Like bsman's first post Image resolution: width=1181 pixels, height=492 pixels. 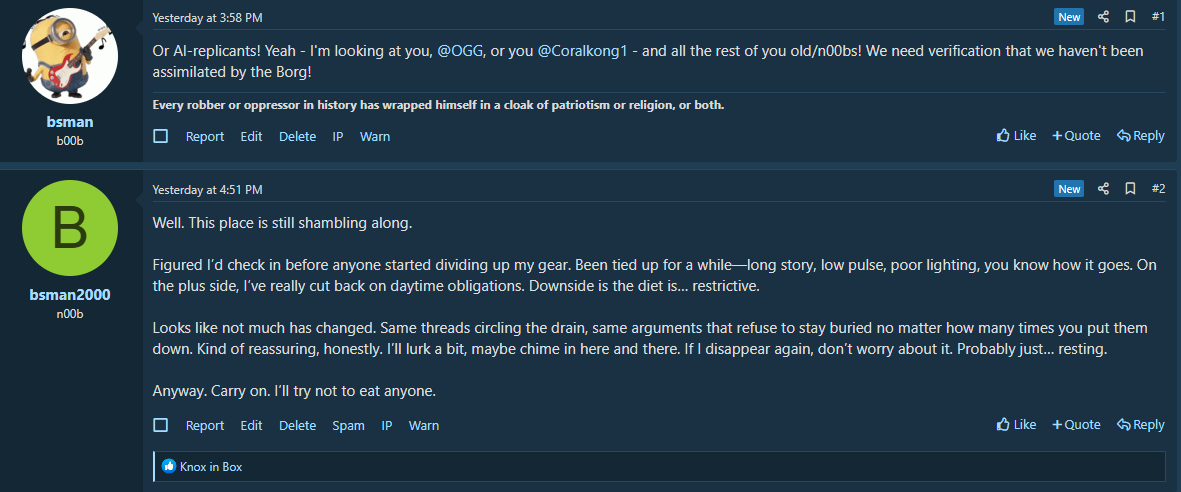pyautogui.click(x=1016, y=136)
